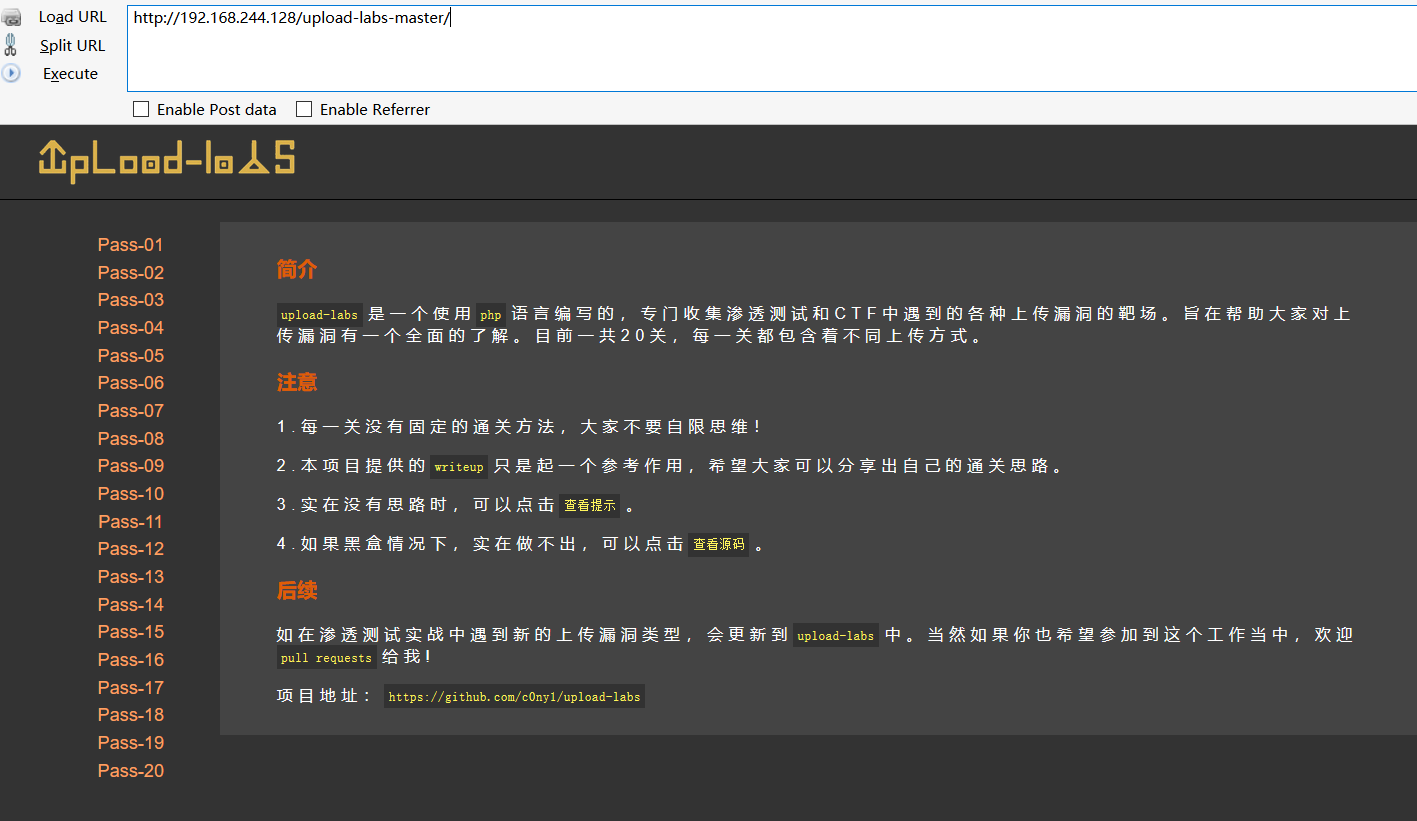1417x821 pixels.
Task: Click the scissors Split URL icon
Action: pyautogui.click(x=10, y=45)
